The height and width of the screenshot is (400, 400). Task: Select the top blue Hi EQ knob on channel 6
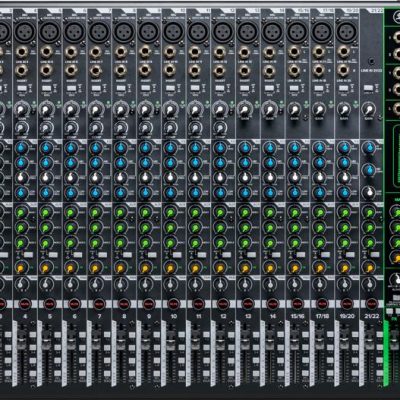point(71,148)
